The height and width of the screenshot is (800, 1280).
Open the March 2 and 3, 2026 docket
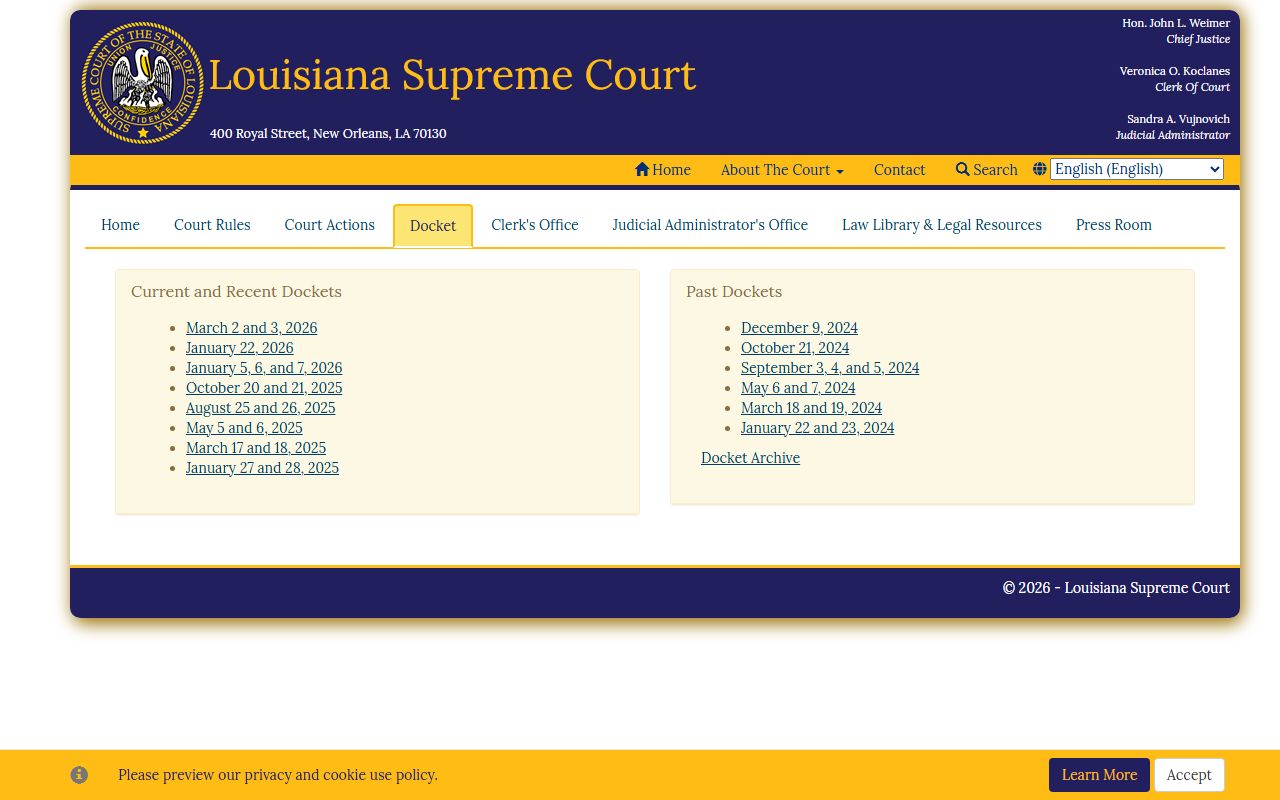(x=251, y=328)
